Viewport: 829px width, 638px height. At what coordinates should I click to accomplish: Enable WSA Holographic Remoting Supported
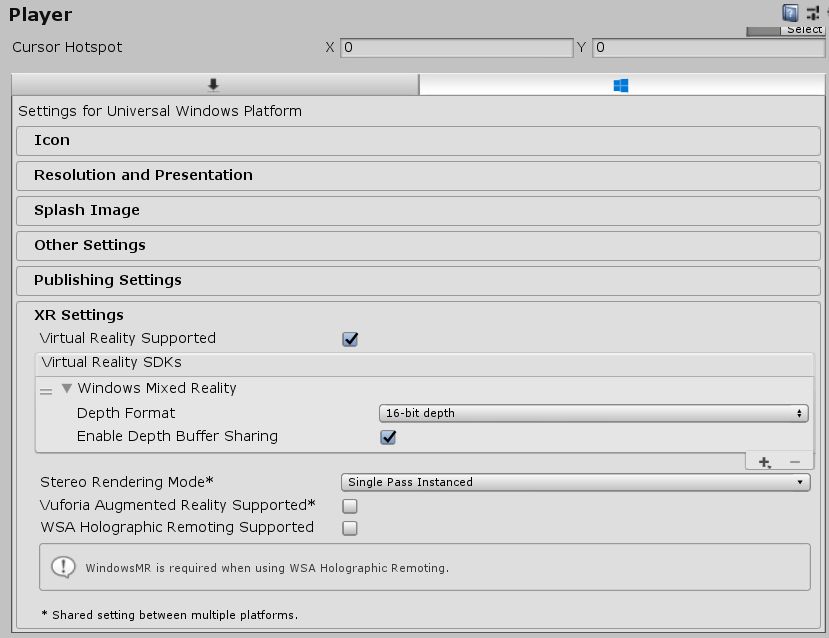tap(349, 528)
